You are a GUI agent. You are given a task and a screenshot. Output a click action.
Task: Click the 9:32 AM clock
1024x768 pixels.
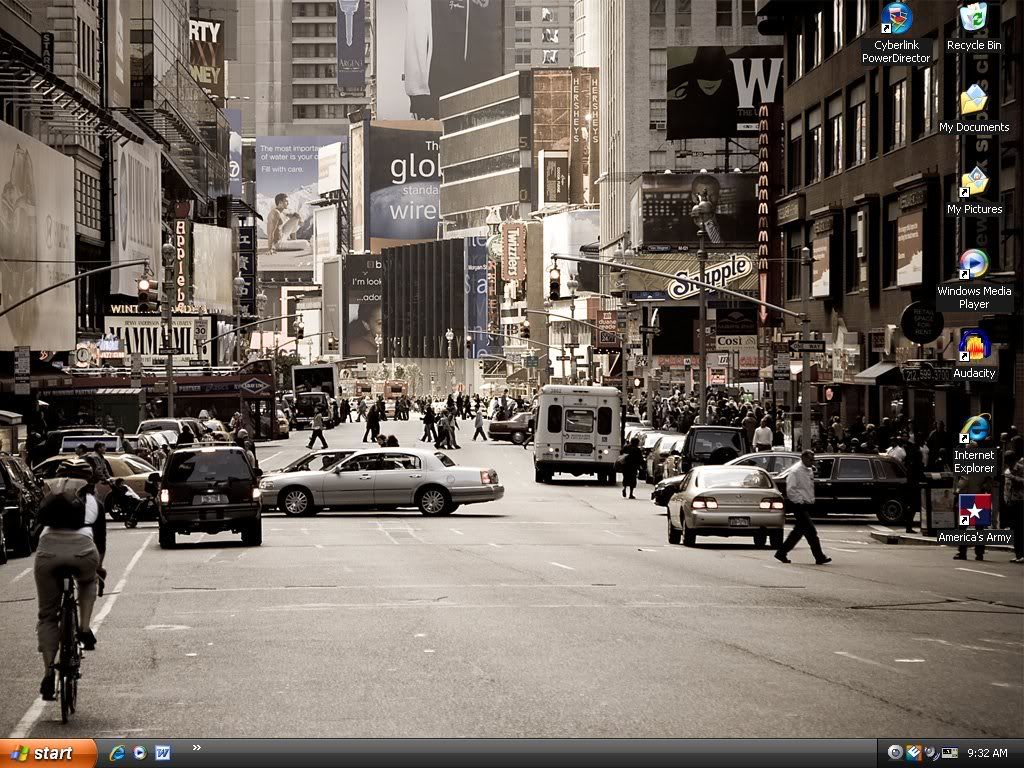987,754
